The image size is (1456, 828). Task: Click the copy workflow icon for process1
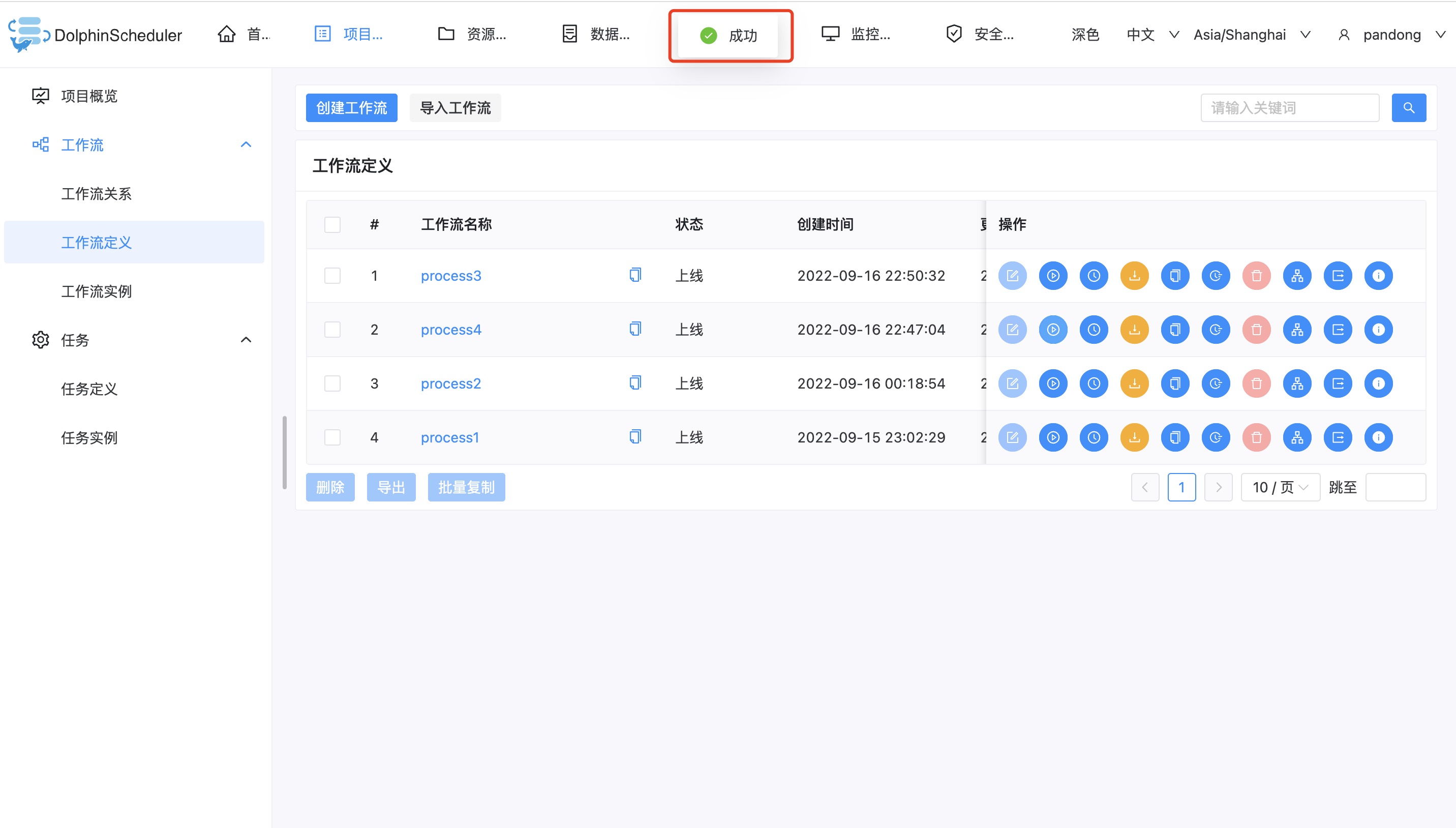coord(1175,437)
